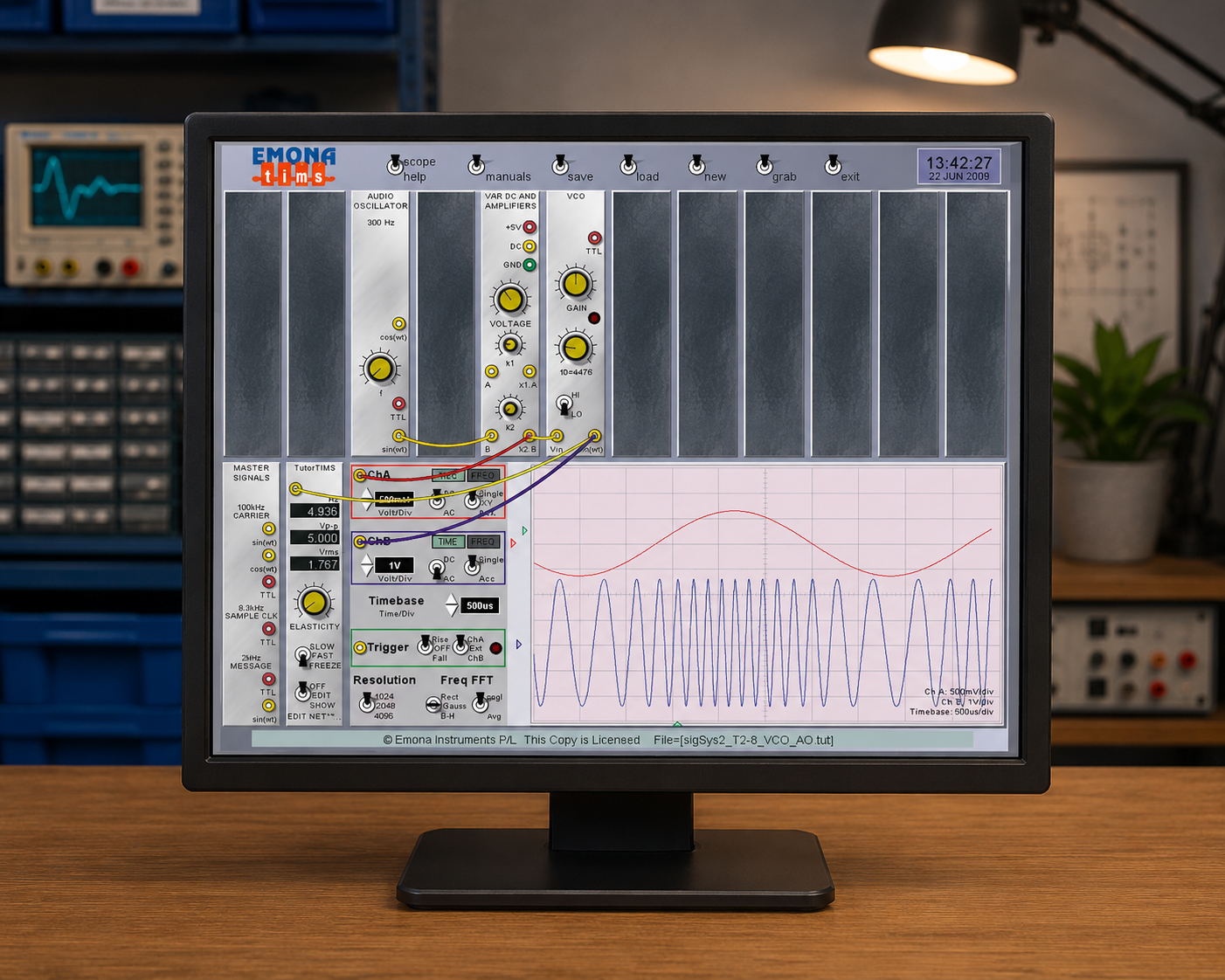Click the Audio Oscillator cos(wt) output socket

tap(398, 324)
